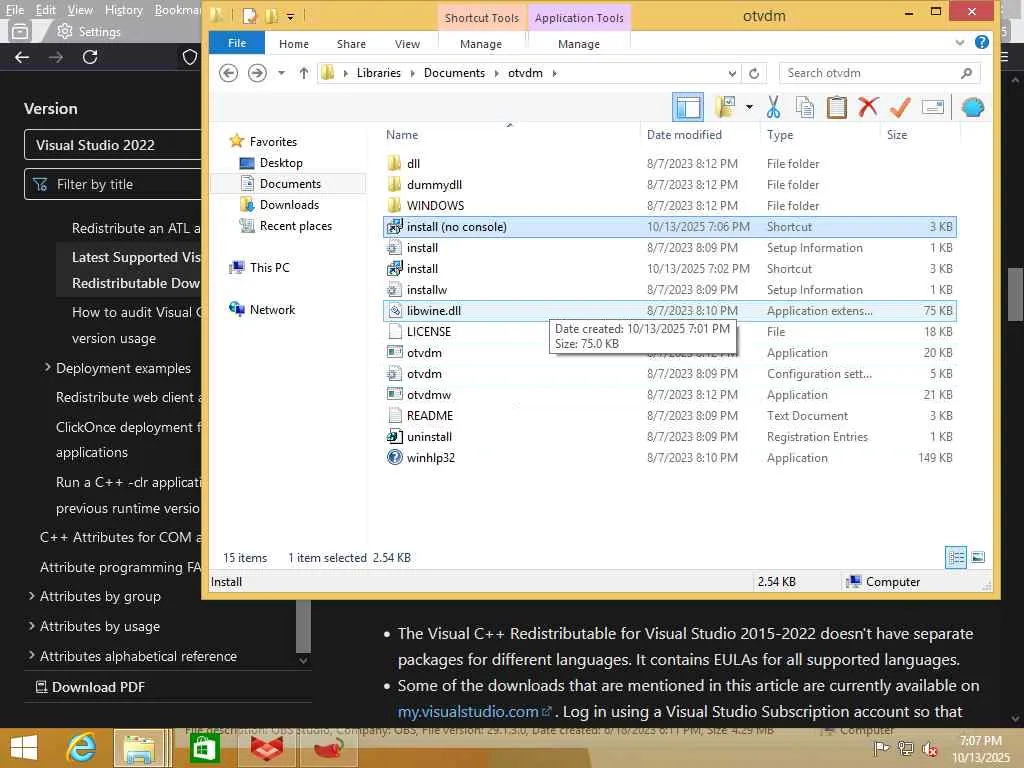Viewport: 1024px width, 768px height.
Task: Select Downloads in the navigation pane
Action: click(x=289, y=204)
